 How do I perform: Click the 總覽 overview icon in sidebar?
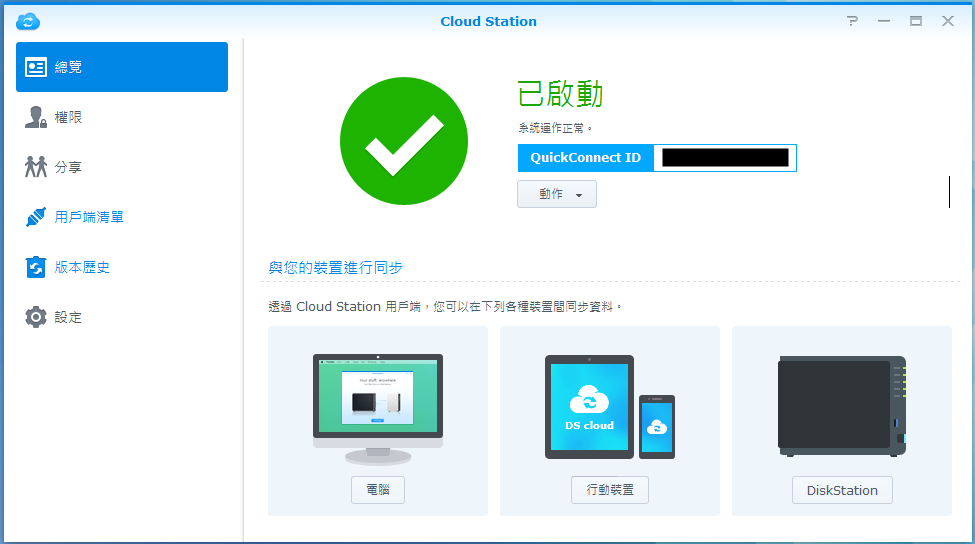pos(35,67)
